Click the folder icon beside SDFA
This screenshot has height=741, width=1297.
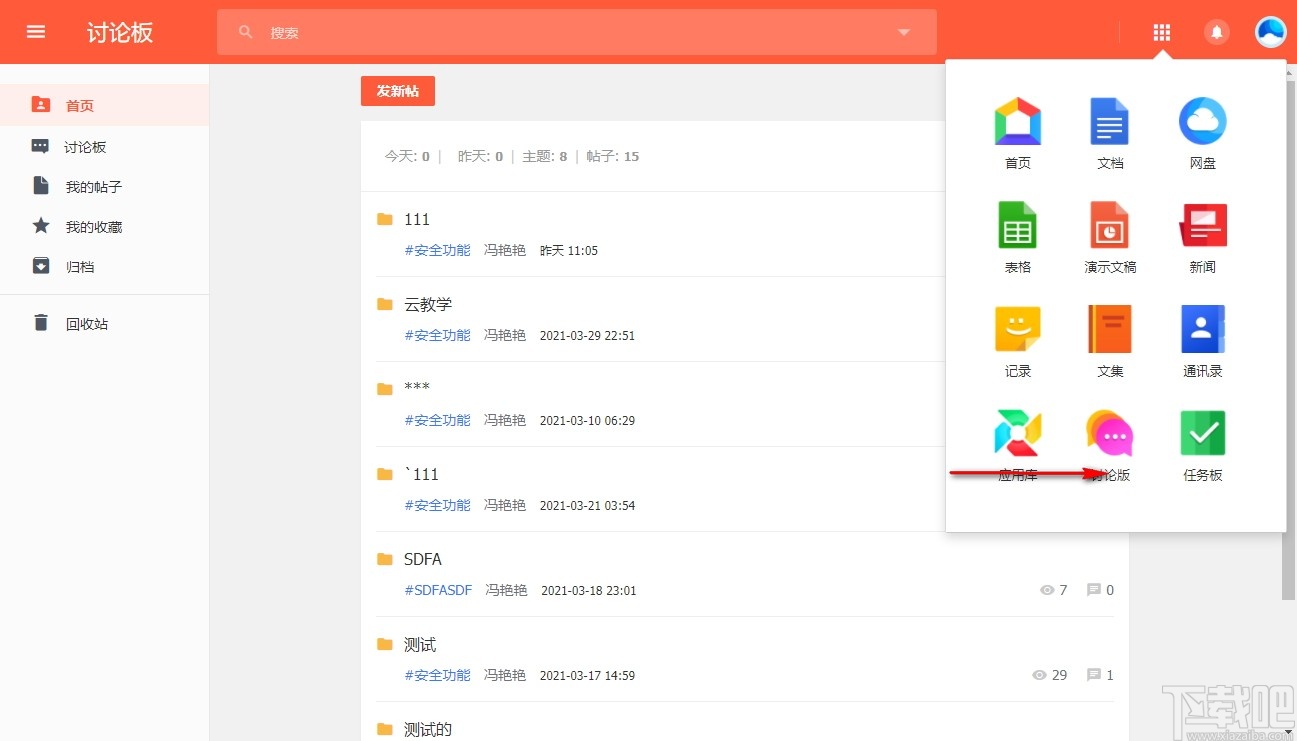tap(384, 559)
